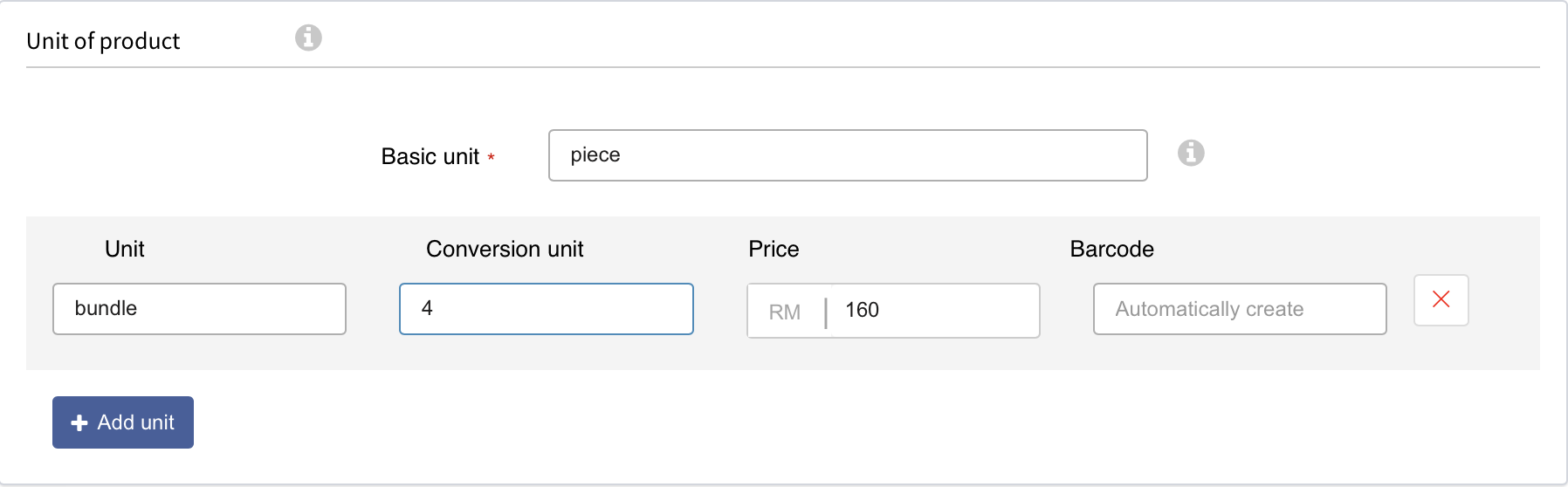Click the plus icon on Add unit button

pos(79,423)
